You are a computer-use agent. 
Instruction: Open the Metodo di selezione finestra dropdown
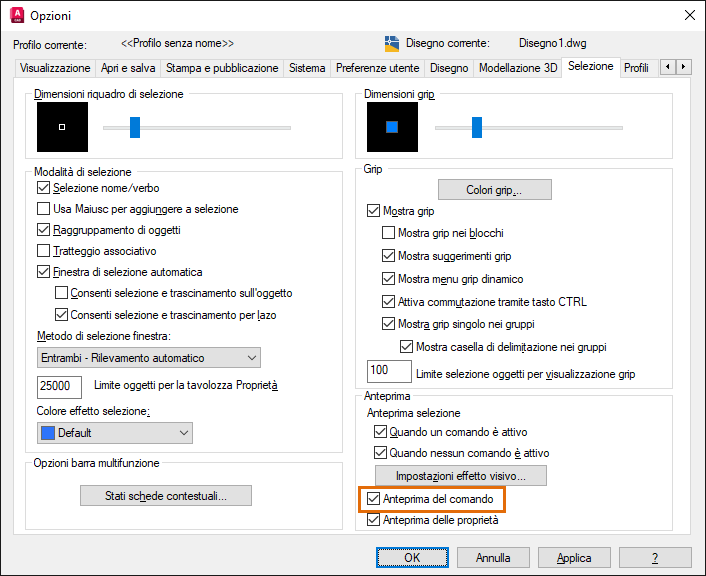coord(149,358)
